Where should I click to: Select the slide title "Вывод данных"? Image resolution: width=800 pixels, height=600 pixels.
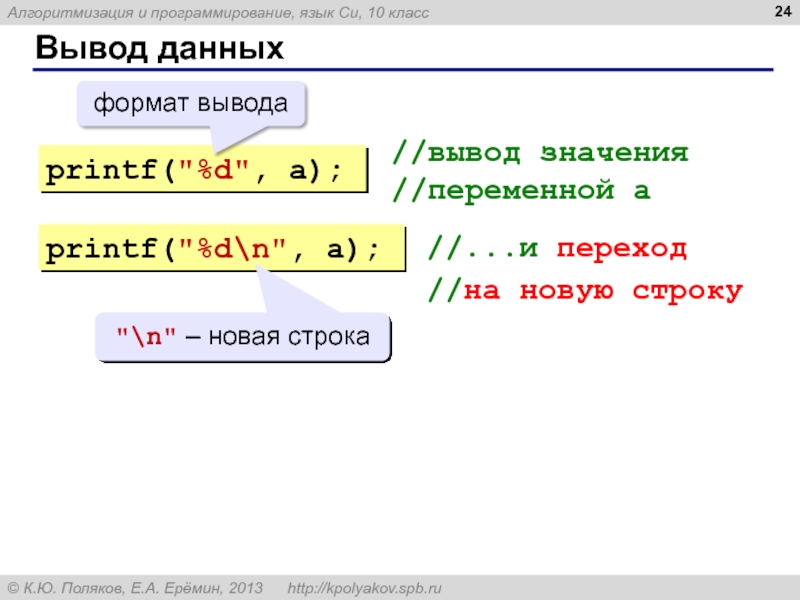point(159,50)
